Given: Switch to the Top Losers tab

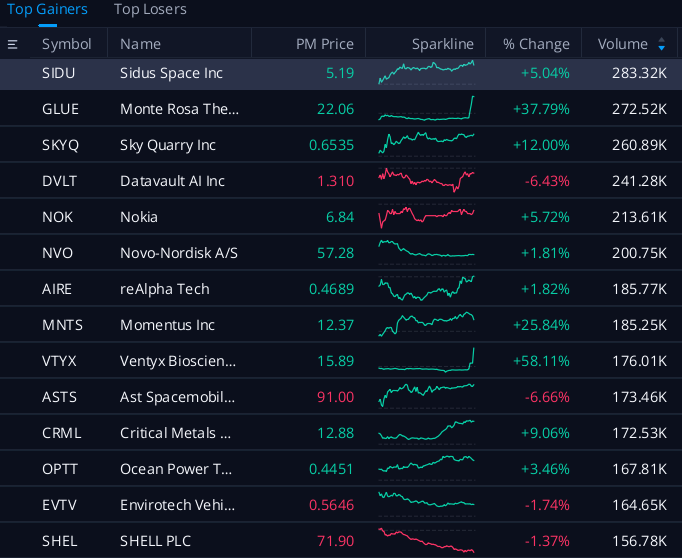Looking at the screenshot, I should [x=150, y=9].
